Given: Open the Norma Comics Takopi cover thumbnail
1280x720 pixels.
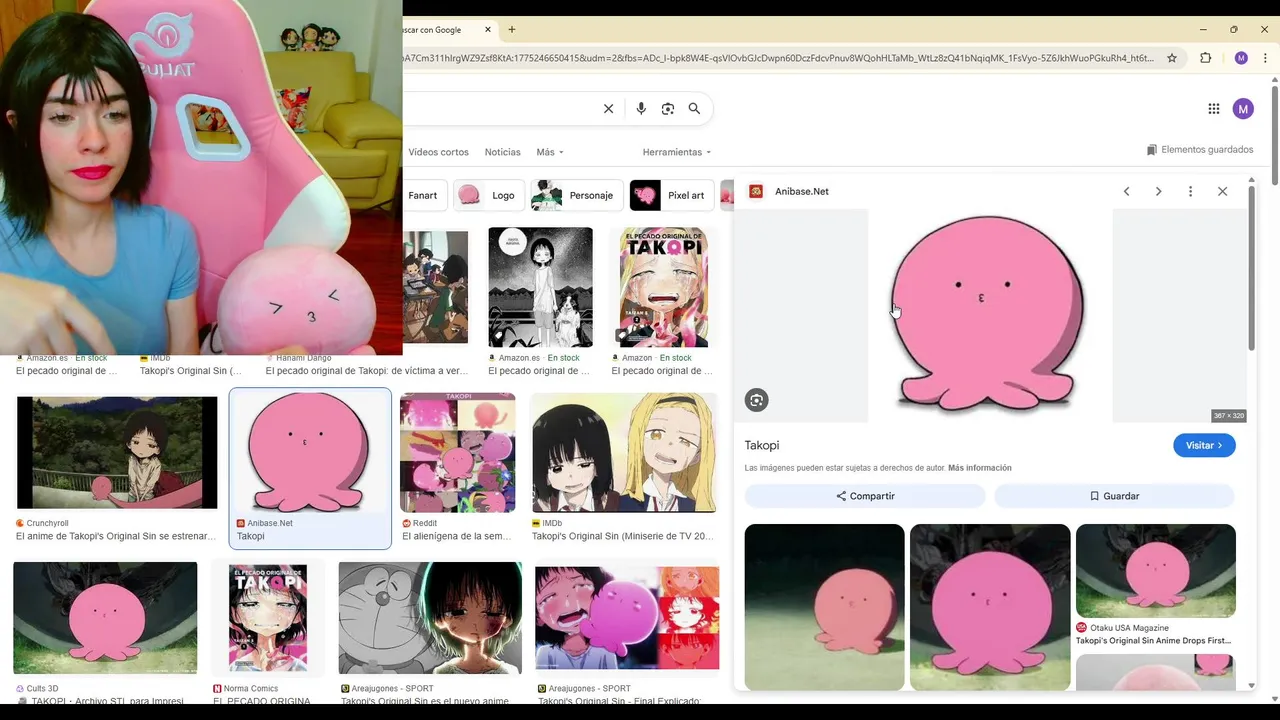Looking at the screenshot, I should [x=268, y=616].
